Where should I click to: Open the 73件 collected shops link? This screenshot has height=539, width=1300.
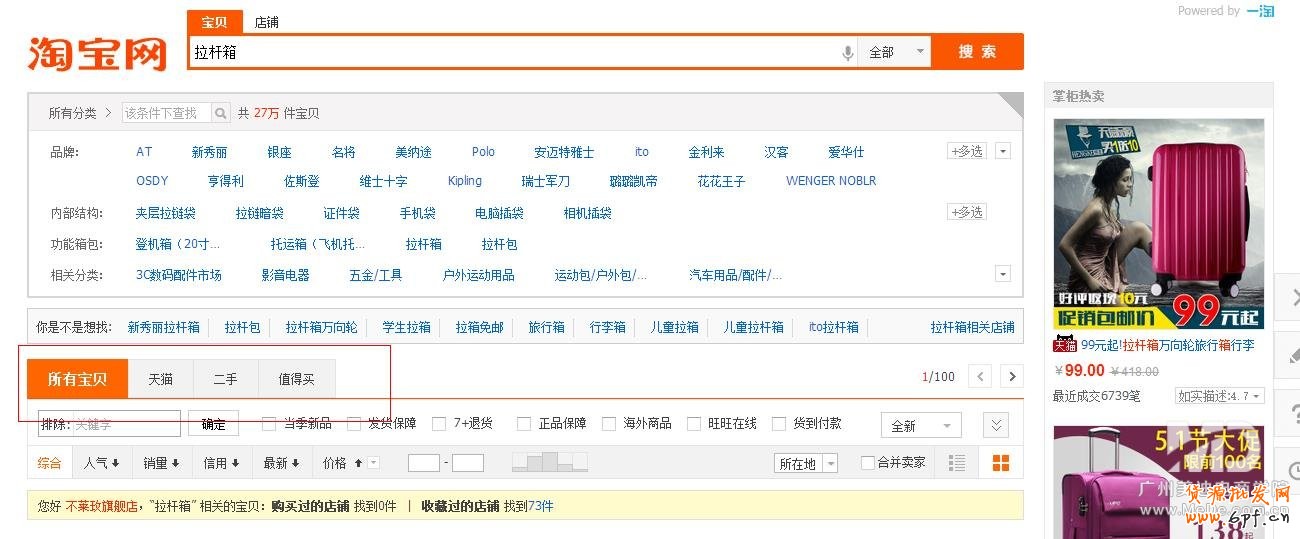(541, 506)
